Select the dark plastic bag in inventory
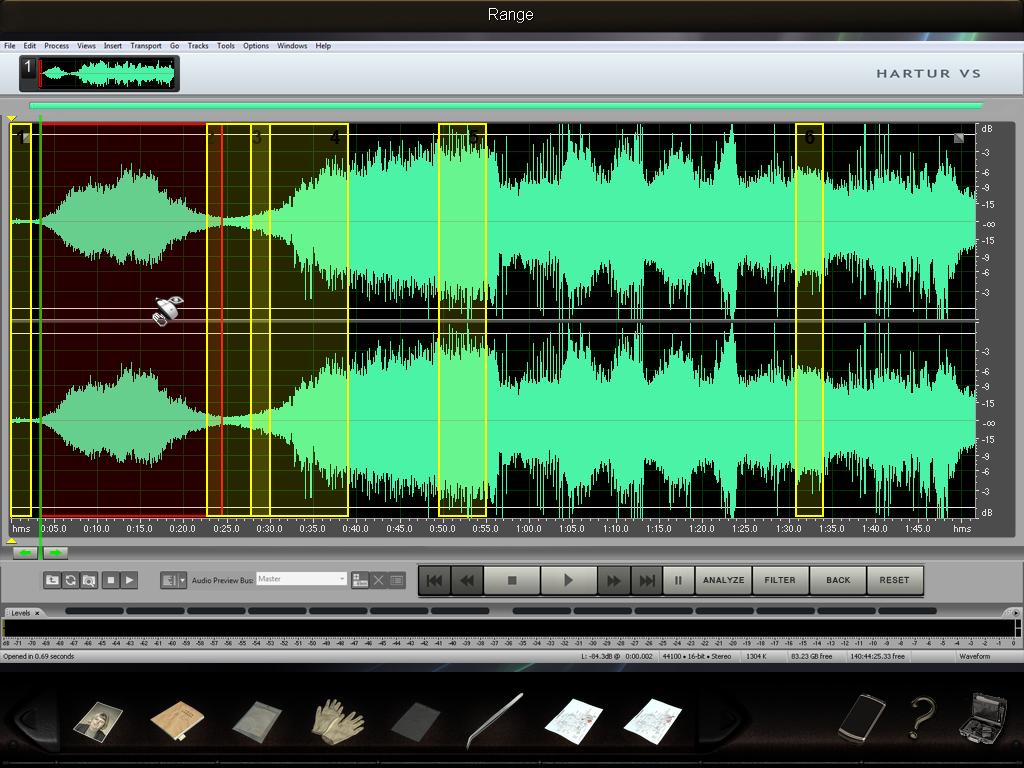Viewport: 1024px width, 768px height. point(416,722)
